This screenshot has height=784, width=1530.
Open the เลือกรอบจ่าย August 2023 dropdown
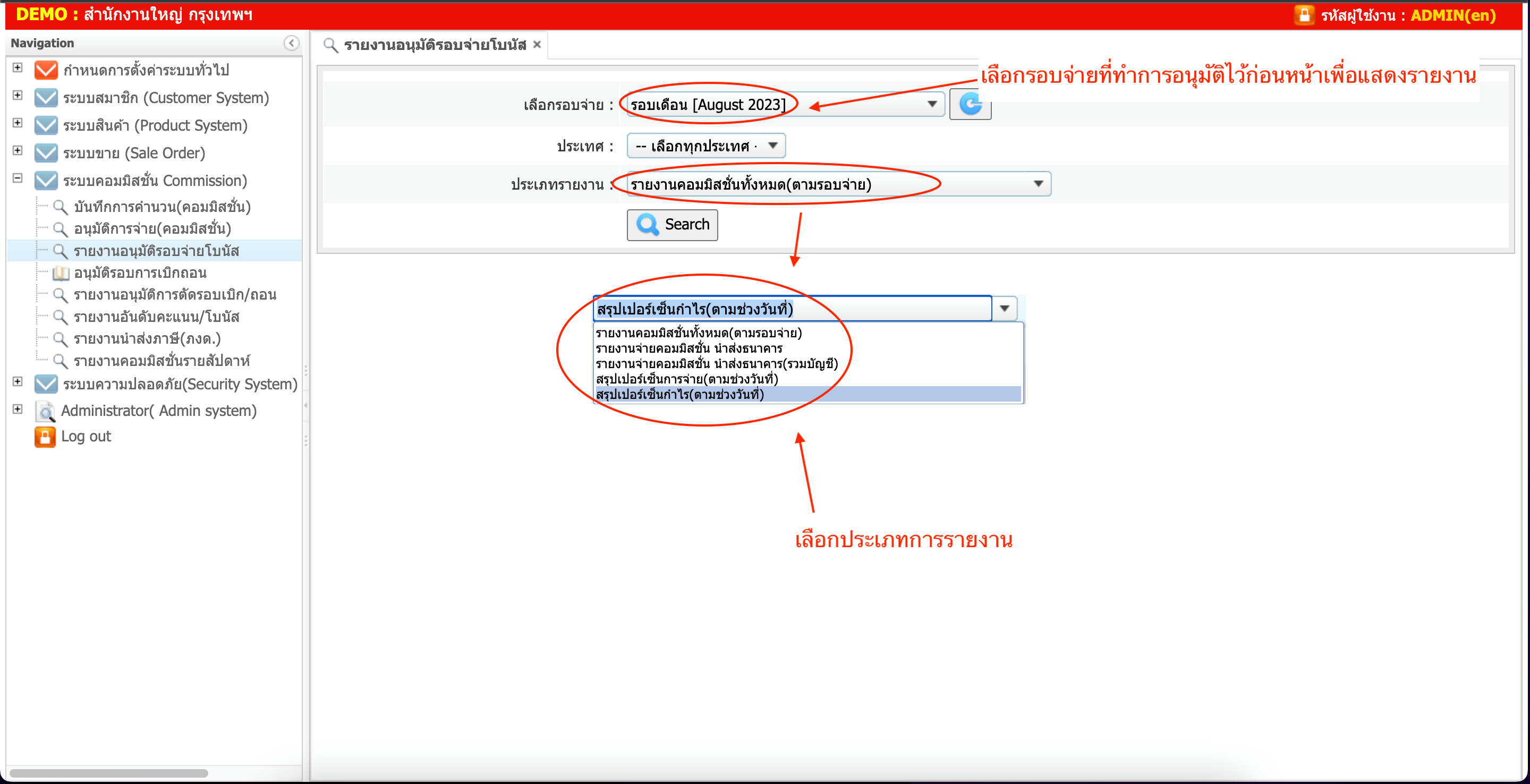[932, 105]
